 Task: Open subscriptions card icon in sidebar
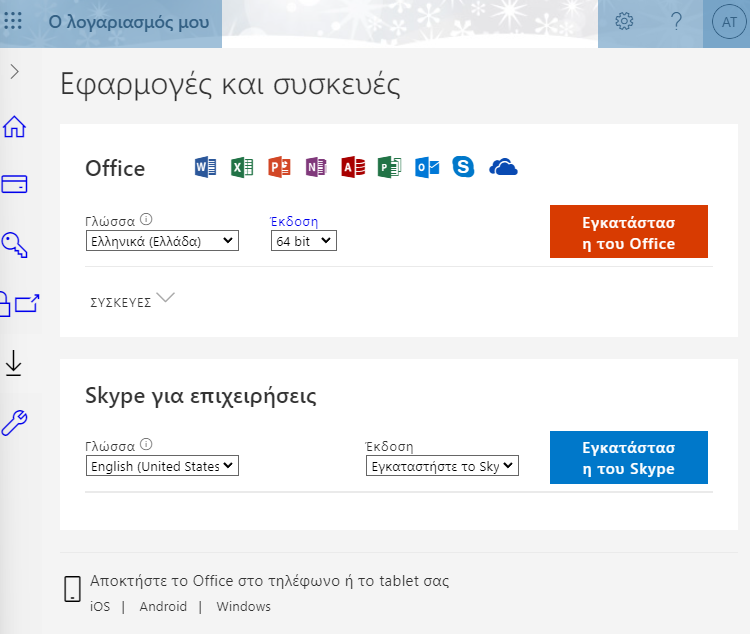(x=15, y=184)
